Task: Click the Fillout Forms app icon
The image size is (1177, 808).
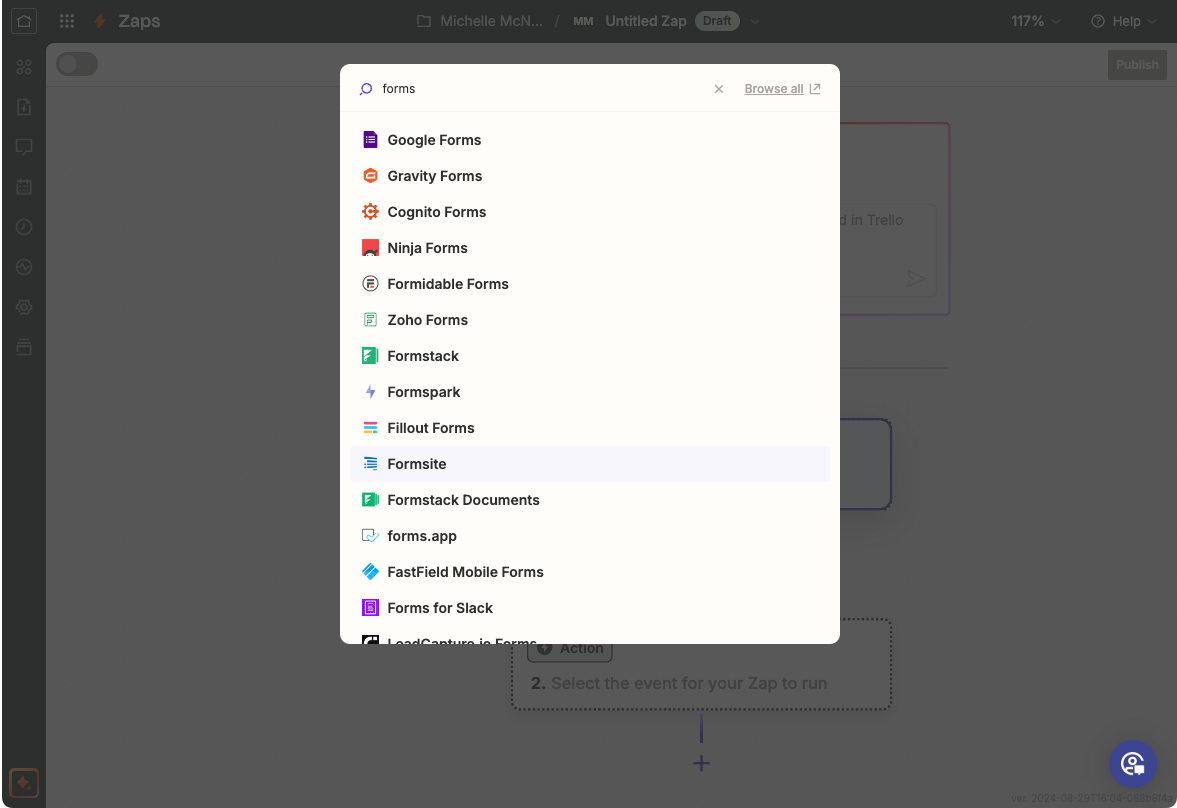Action: (x=370, y=428)
